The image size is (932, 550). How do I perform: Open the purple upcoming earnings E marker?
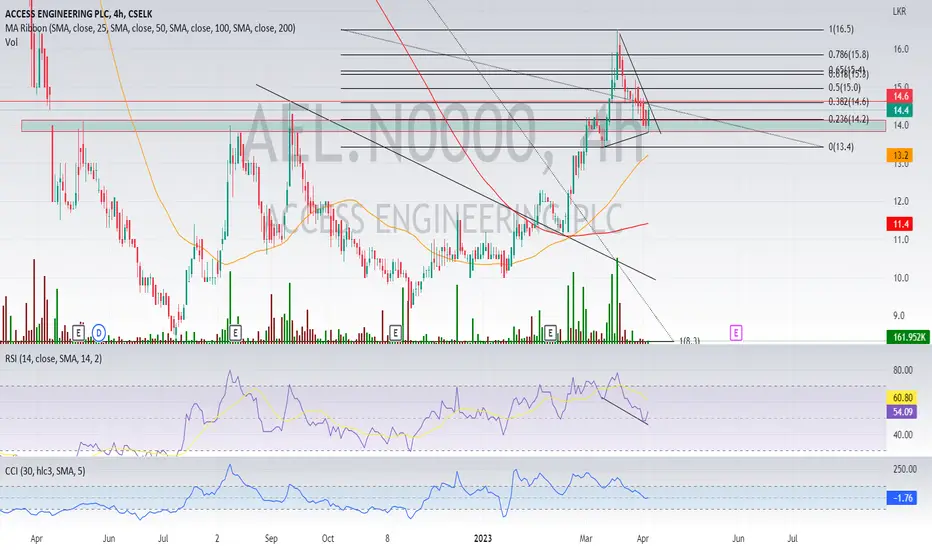pos(736,333)
